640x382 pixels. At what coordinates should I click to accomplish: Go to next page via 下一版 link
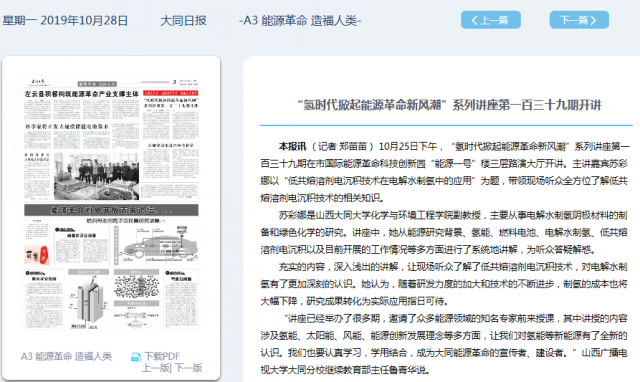coord(189,368)
